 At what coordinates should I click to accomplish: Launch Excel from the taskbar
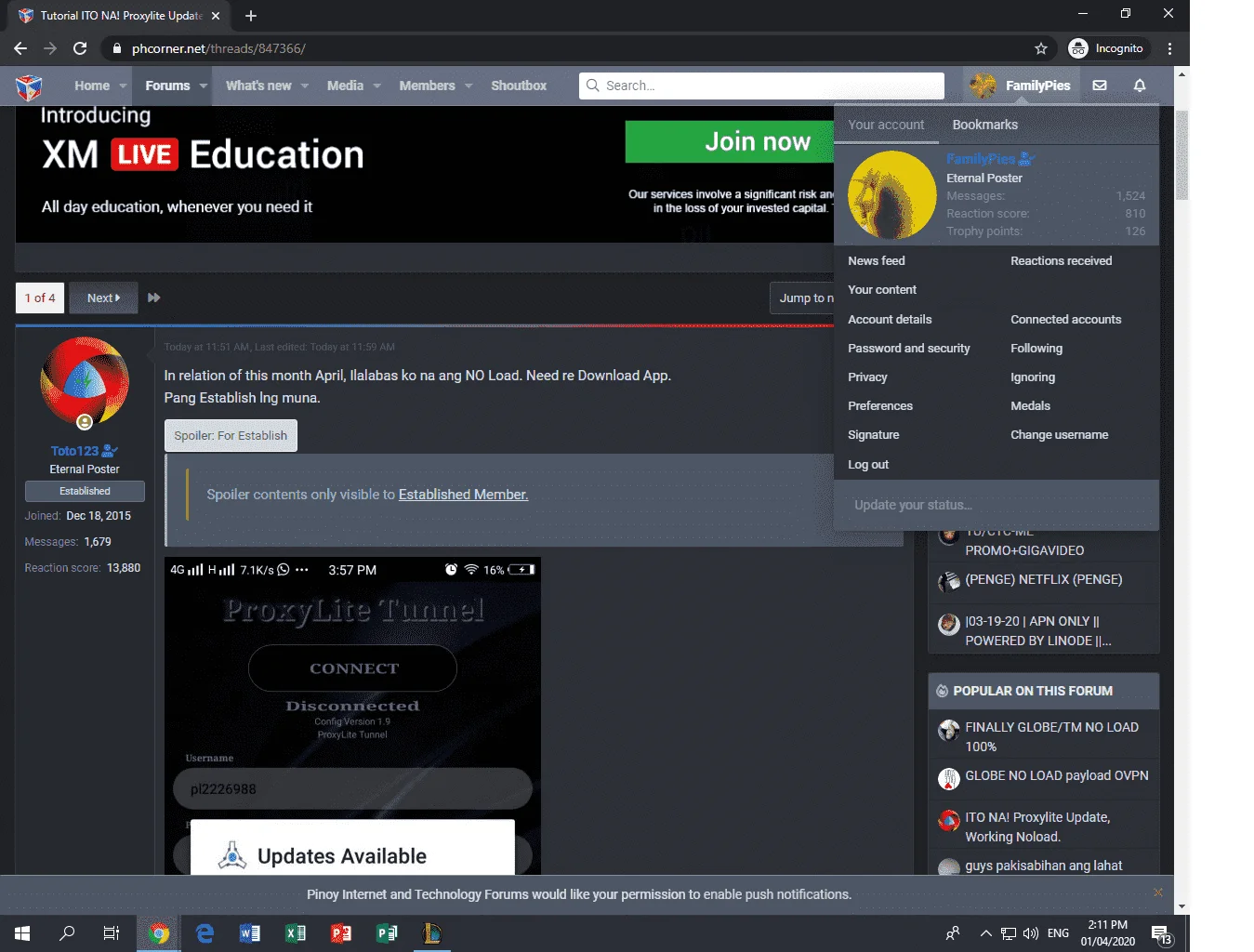296,933
